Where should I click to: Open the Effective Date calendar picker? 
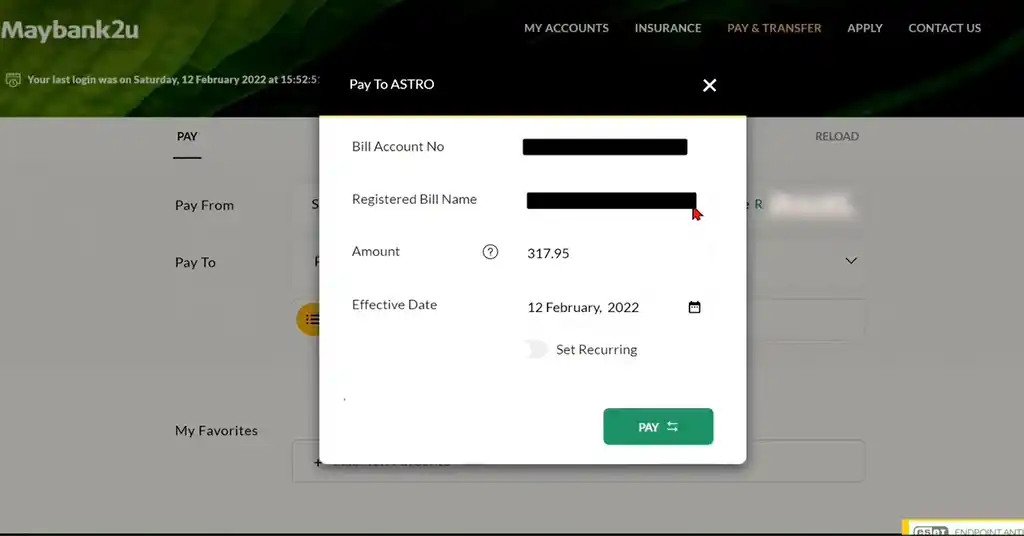pyautogui.click(x=694, y=307)
